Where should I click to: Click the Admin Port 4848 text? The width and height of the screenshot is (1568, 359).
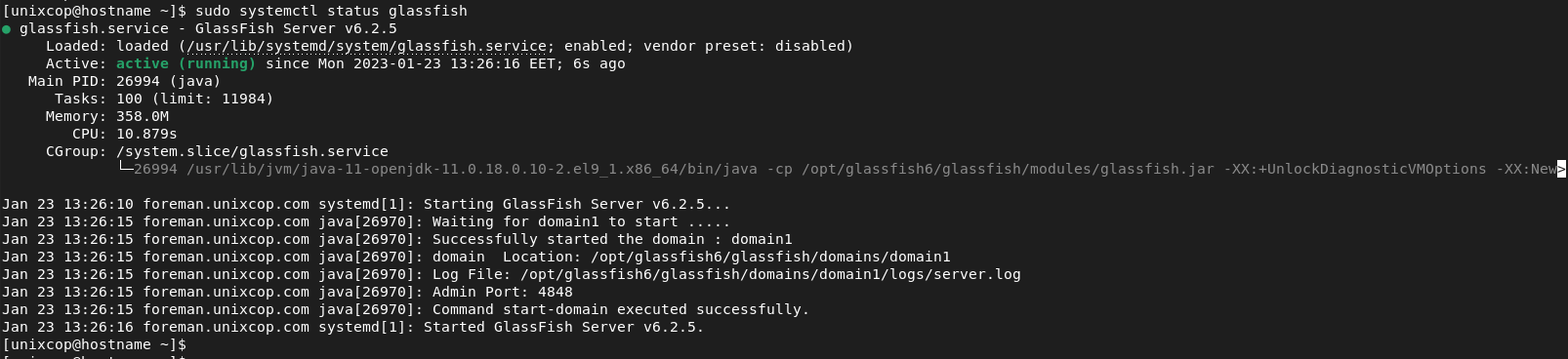point(503,292)
